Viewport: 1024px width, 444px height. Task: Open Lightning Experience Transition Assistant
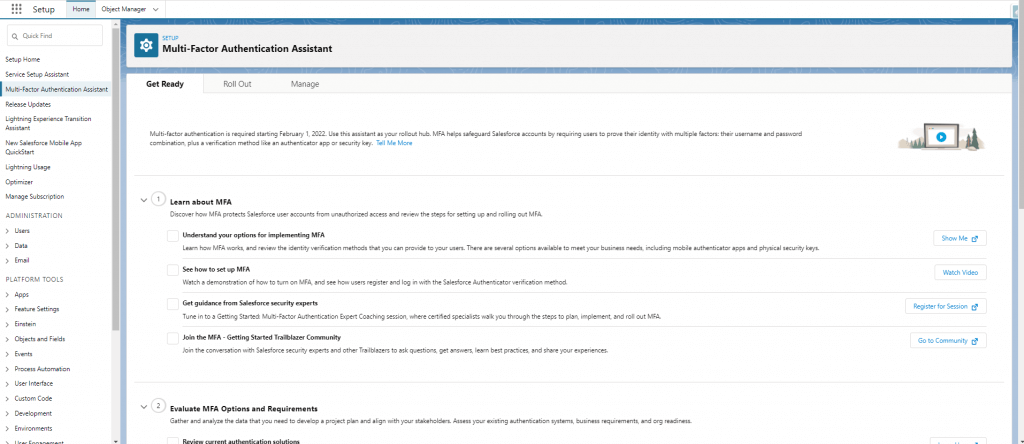point(48,123)
